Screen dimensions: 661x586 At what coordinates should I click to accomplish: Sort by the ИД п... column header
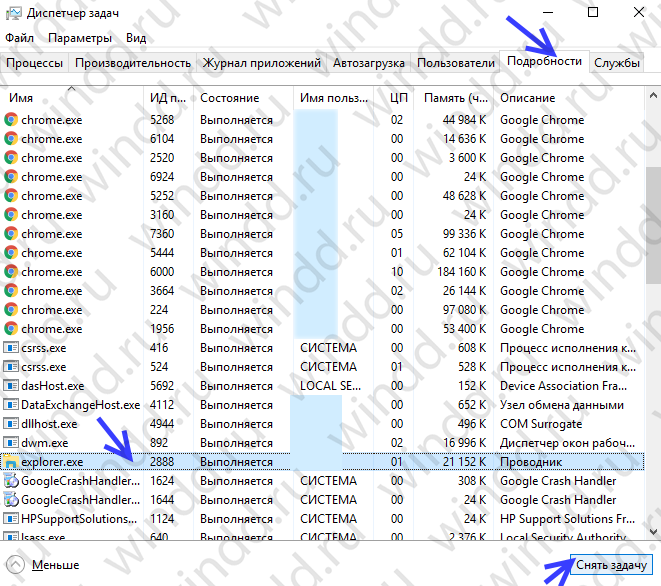(168, 98)
